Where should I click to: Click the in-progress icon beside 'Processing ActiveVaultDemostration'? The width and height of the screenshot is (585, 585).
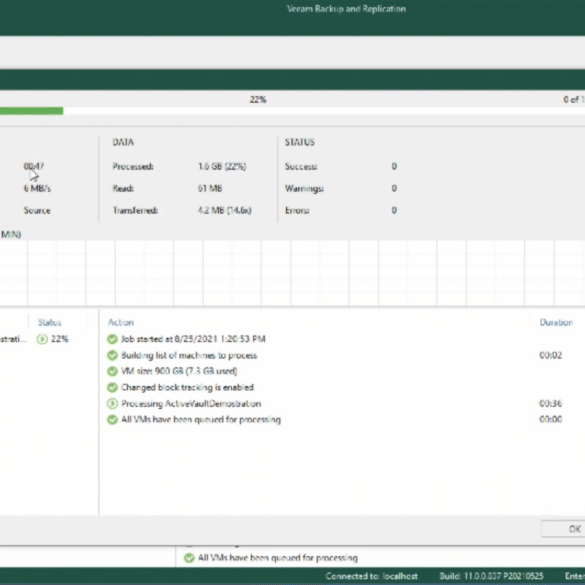coord(112,403)
